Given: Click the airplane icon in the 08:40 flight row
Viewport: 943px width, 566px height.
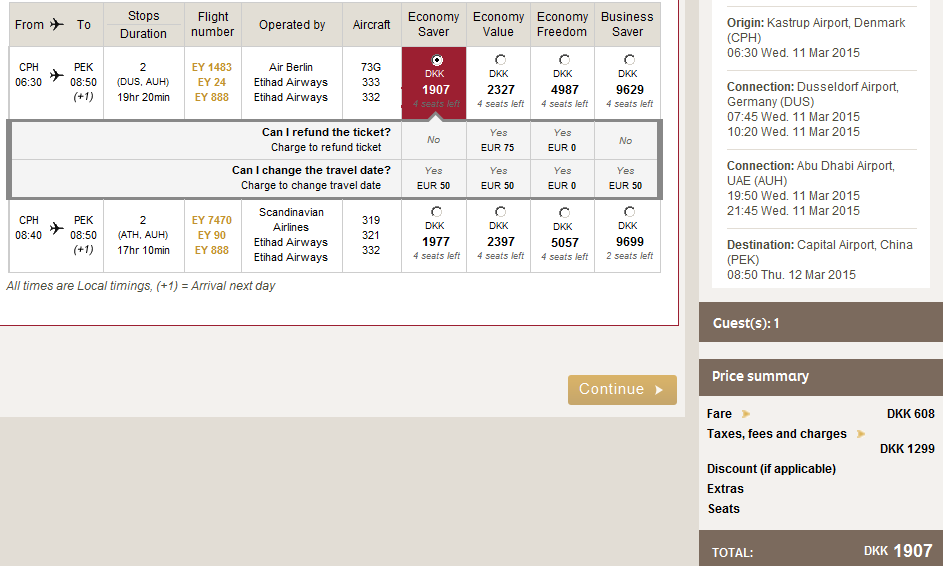Looking at the screenshot, I should 56,228.
